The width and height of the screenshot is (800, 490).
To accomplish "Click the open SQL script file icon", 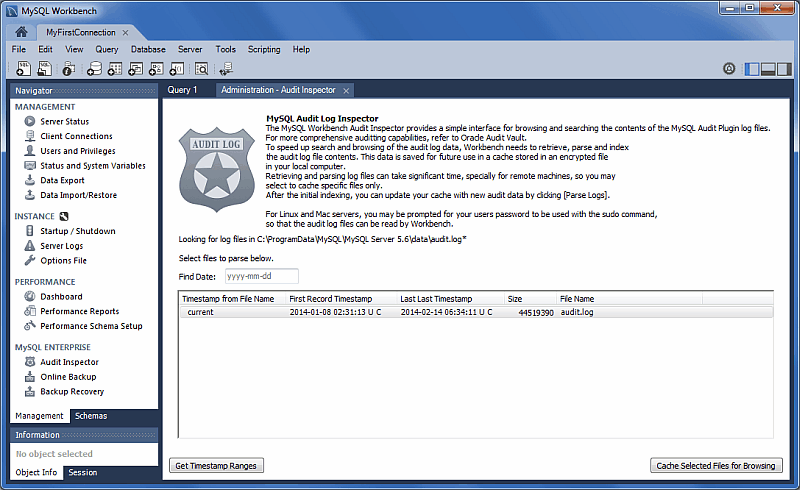I will (45, 68).
